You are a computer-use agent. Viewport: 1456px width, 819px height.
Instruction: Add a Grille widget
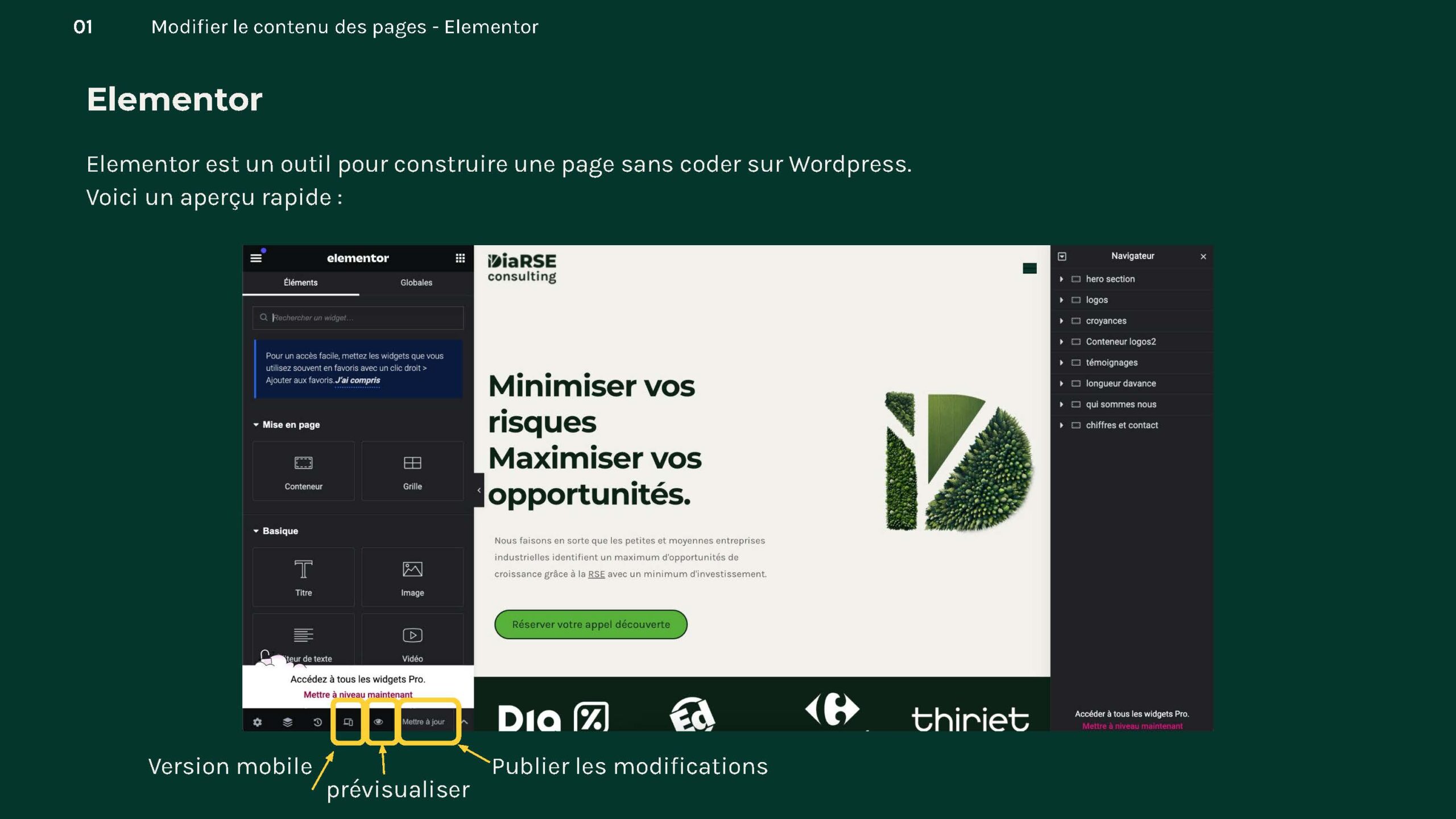coord(412,471)
